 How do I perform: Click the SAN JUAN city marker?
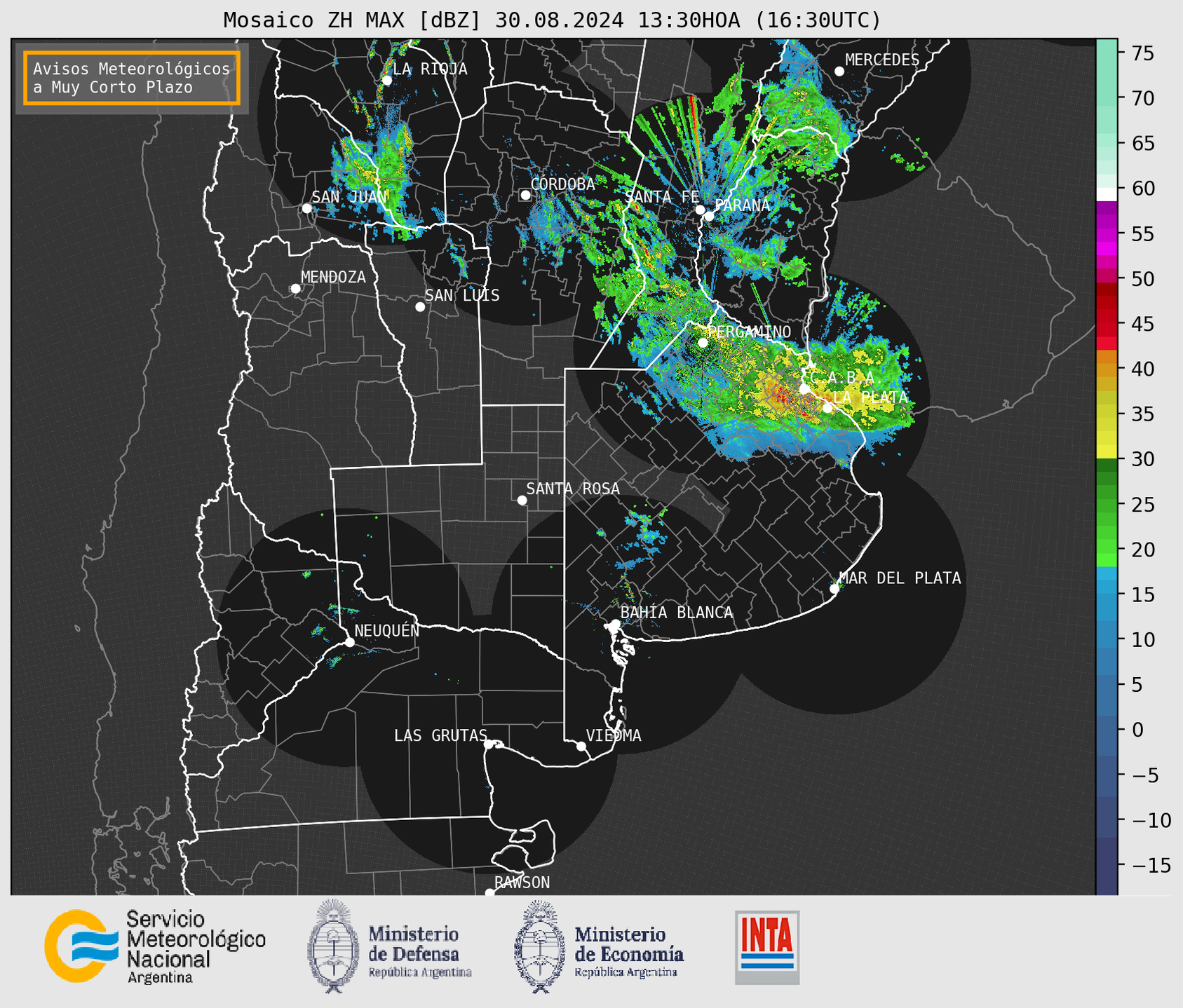pos(306,208)
